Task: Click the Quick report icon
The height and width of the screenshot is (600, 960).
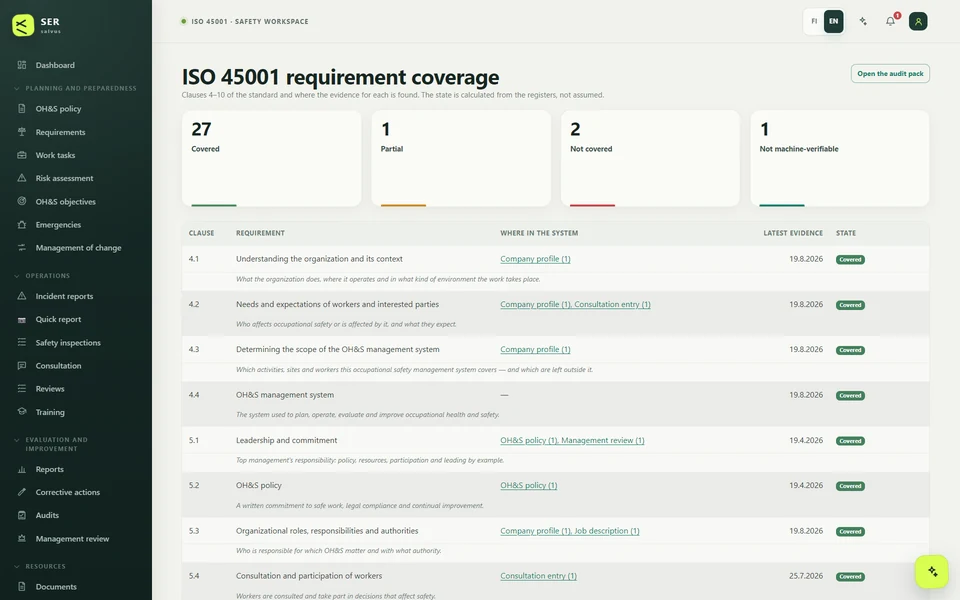Action: tap(22, 319)
